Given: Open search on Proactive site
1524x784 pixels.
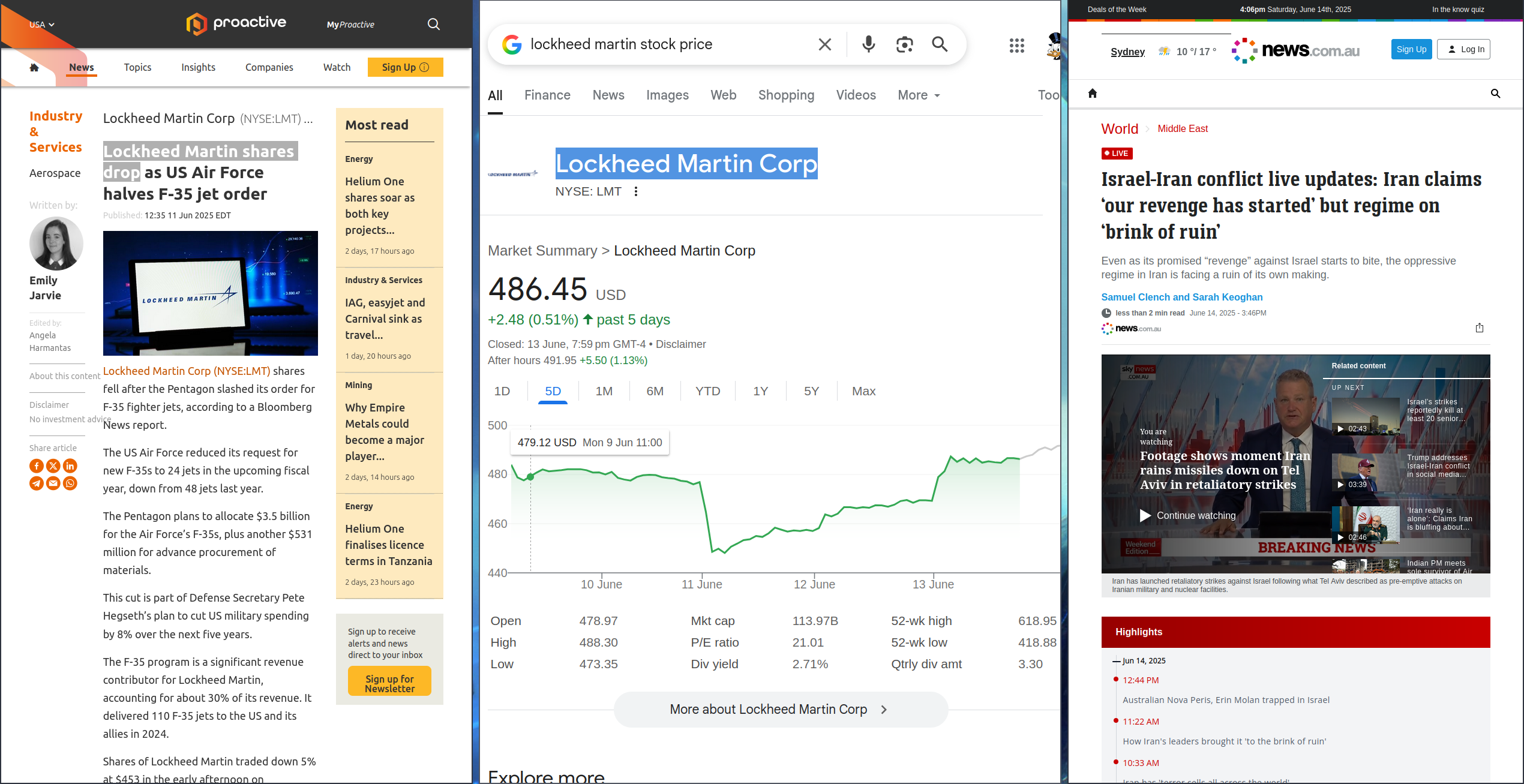Looking at the screenshot, I should coord(433,24).
